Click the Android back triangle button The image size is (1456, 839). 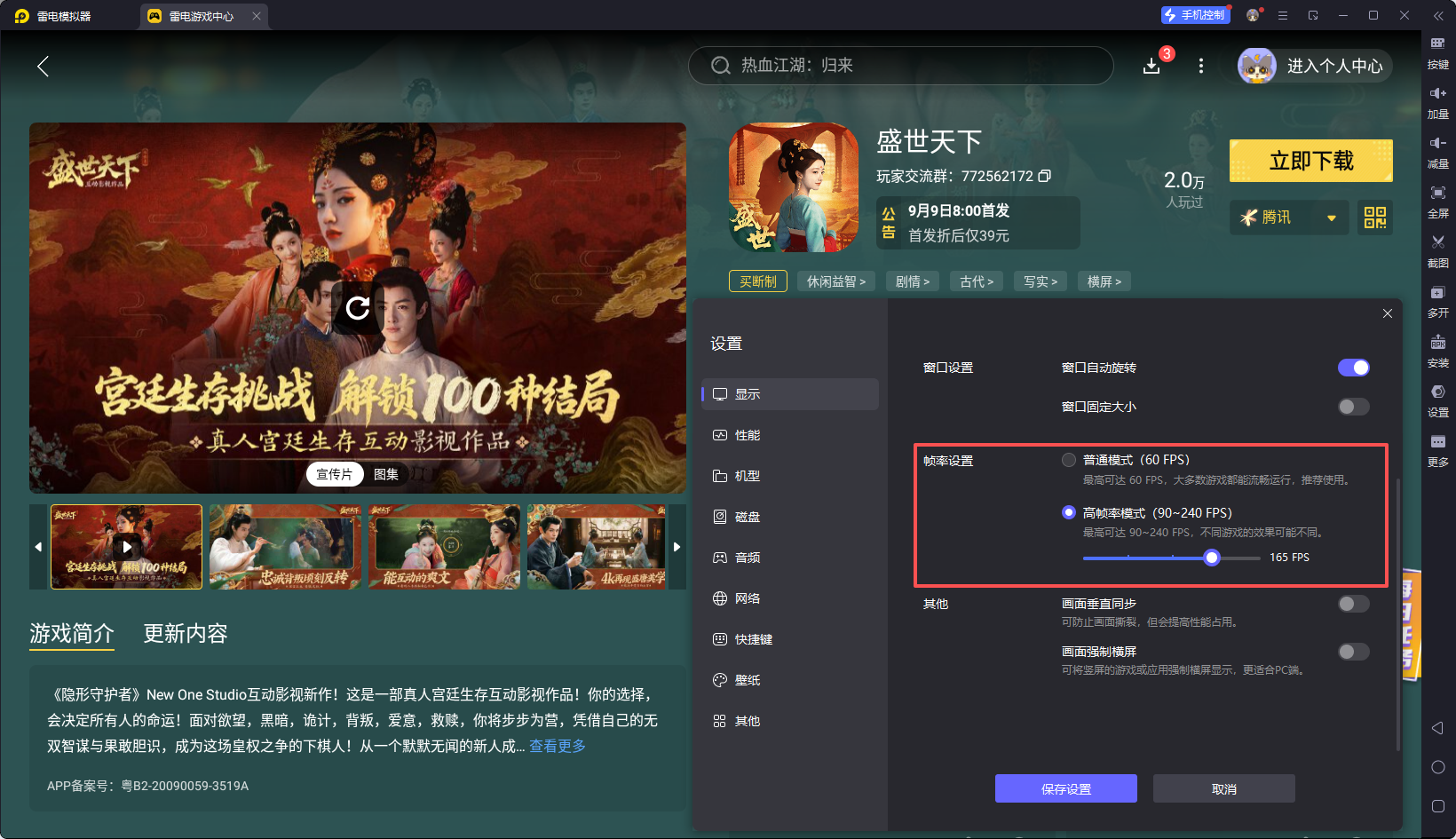pos(1438,728)
